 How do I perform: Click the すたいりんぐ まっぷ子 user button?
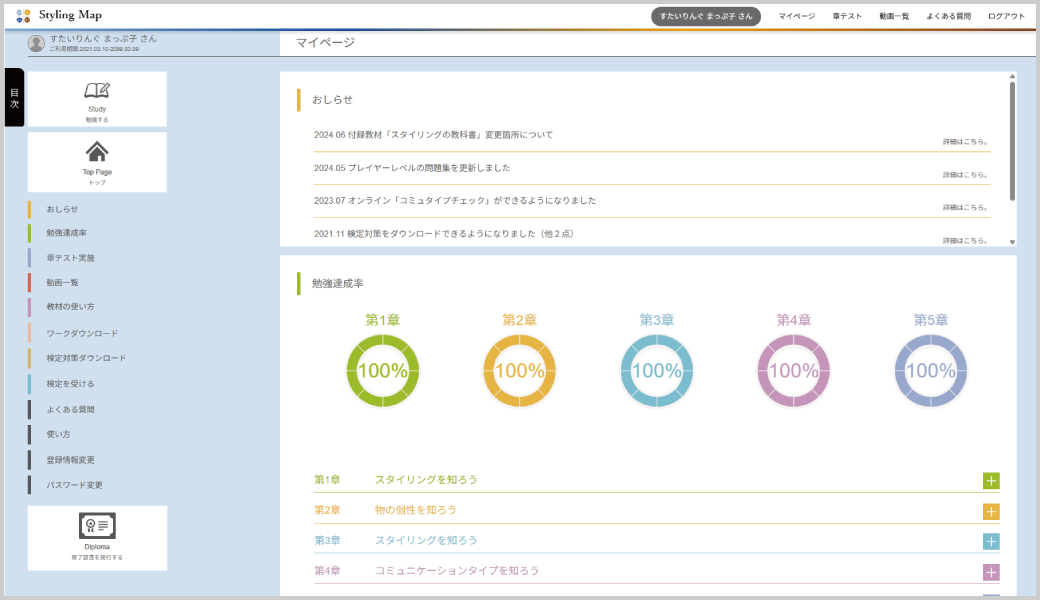click(705, 16)
